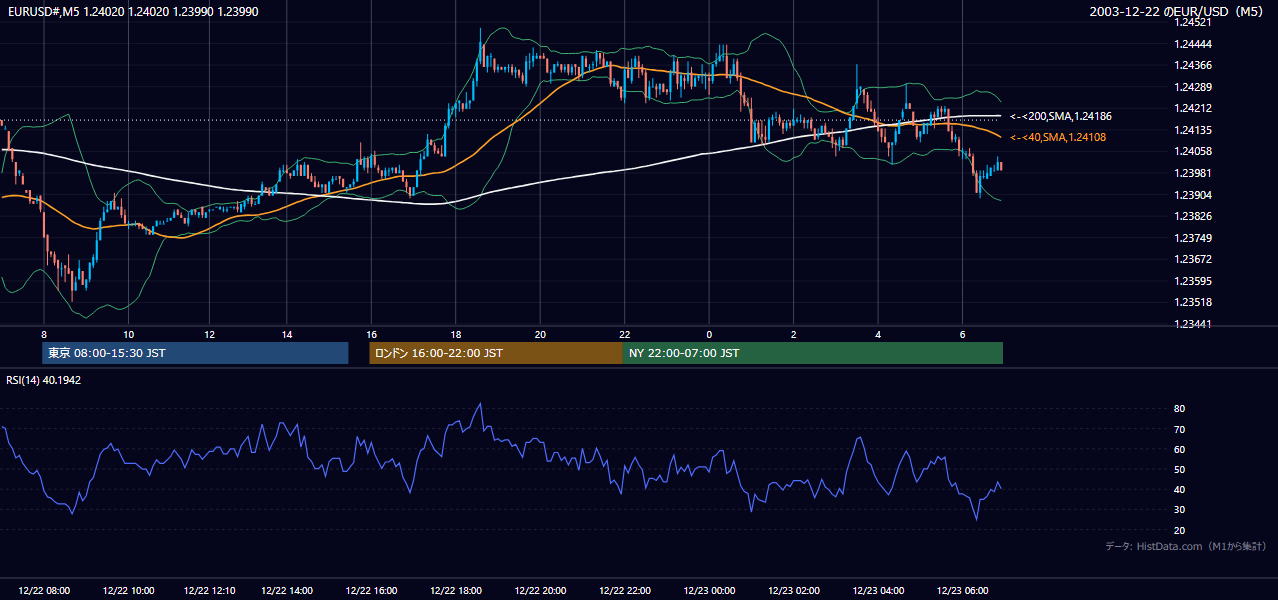The image size is (1278, 600).
Task: Click price level 1.24366 on the price axis
Action: click(1193, 65)
